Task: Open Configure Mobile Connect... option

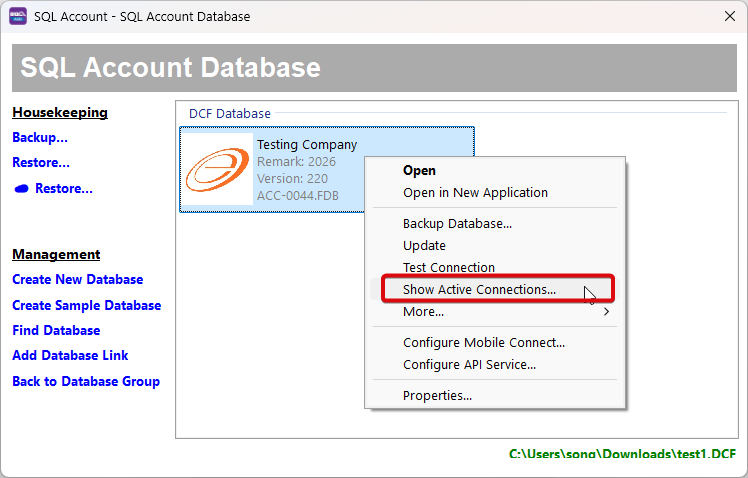Action: click(483, 343)
